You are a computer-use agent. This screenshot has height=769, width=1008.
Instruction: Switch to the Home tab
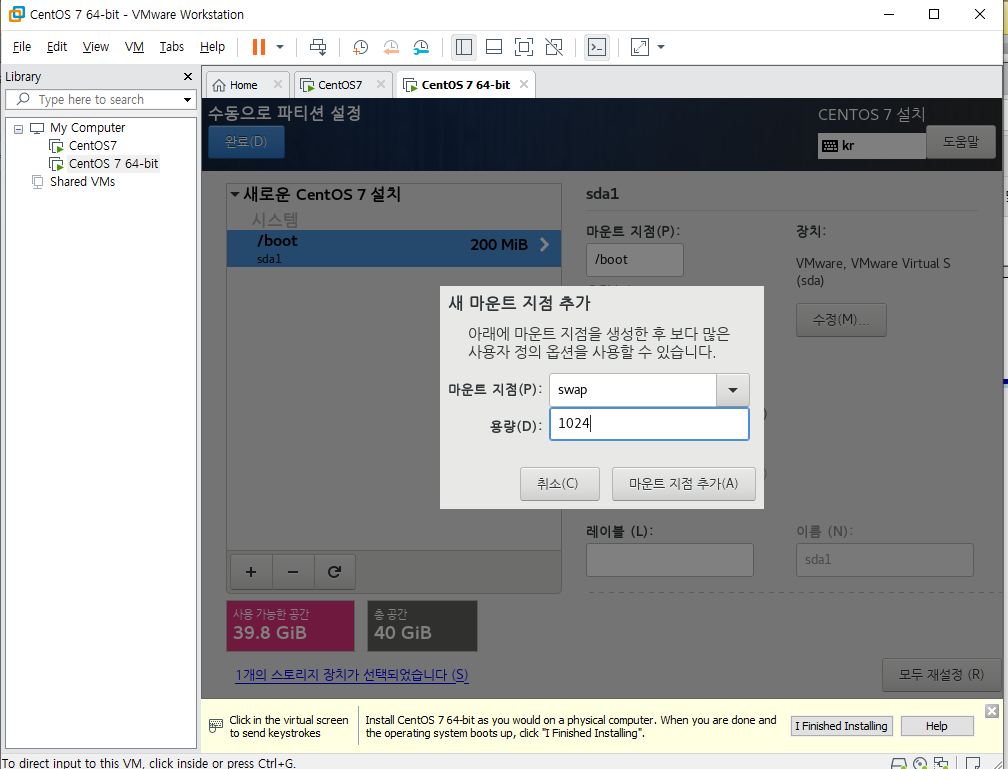[x=243, y=85]
